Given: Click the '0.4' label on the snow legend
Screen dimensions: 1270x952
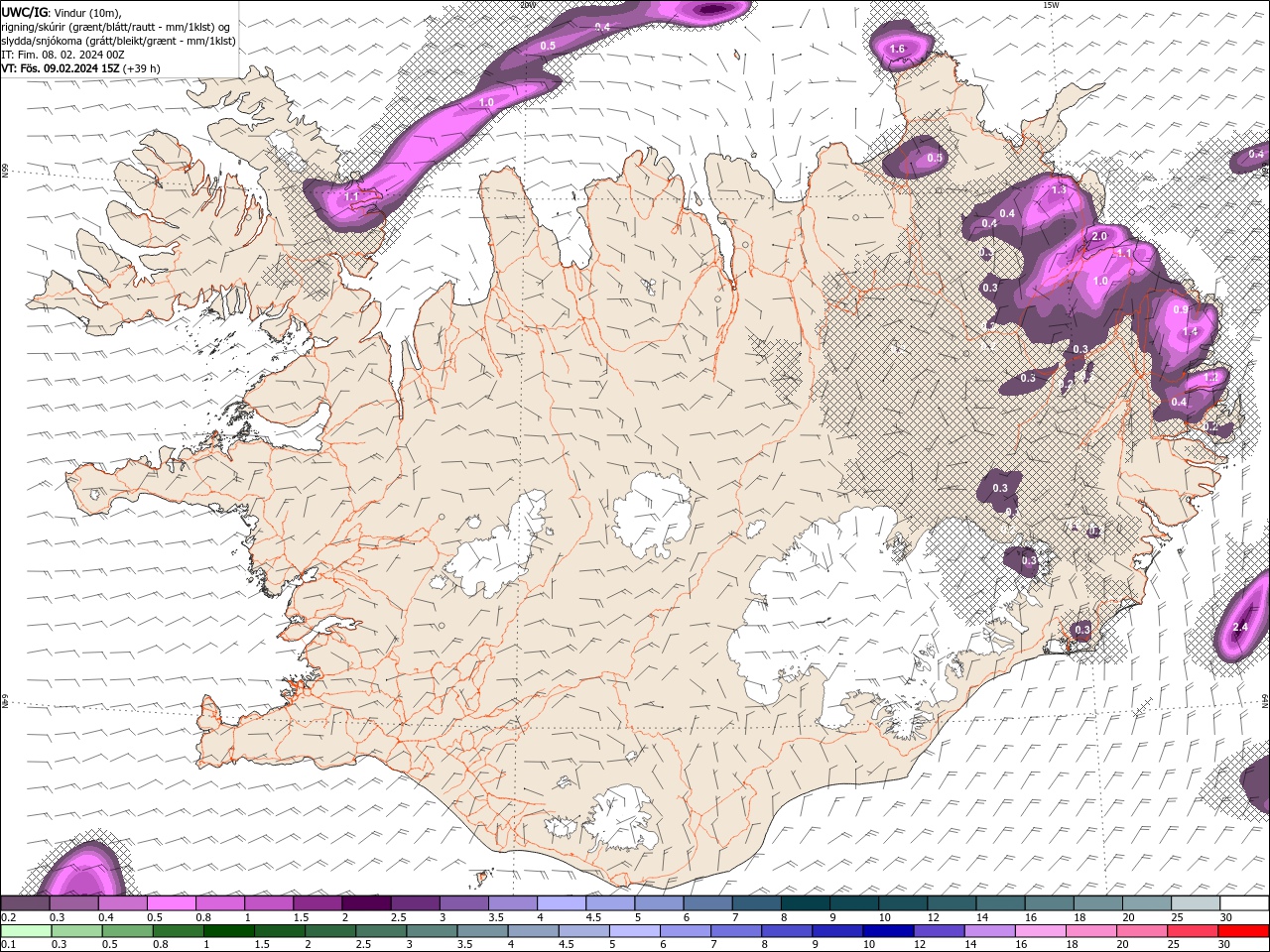Looking at the screenshot, I should [x=105, y=917].
